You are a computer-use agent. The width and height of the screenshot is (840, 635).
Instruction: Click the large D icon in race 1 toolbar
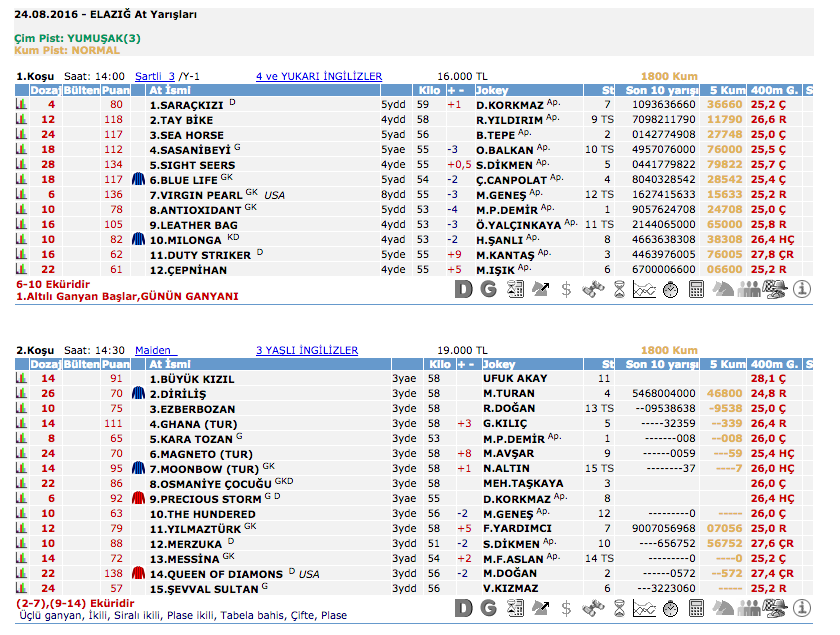pos(463,290)
